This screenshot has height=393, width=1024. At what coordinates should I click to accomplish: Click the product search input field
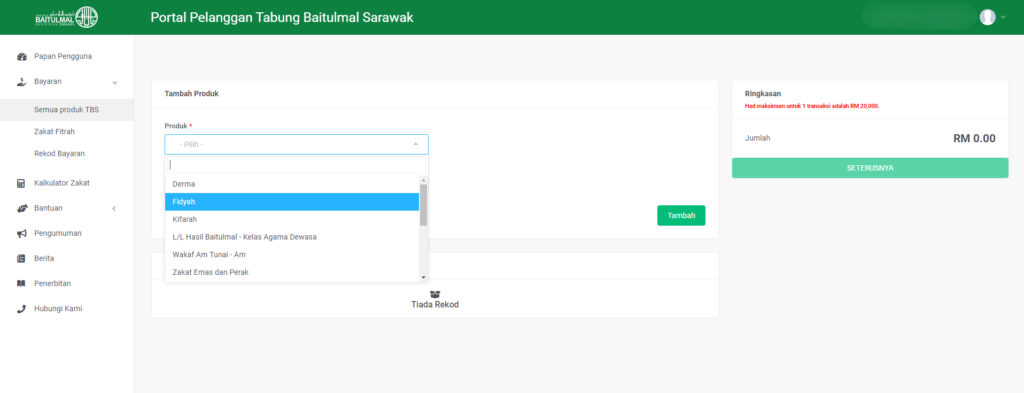[296, 165]
